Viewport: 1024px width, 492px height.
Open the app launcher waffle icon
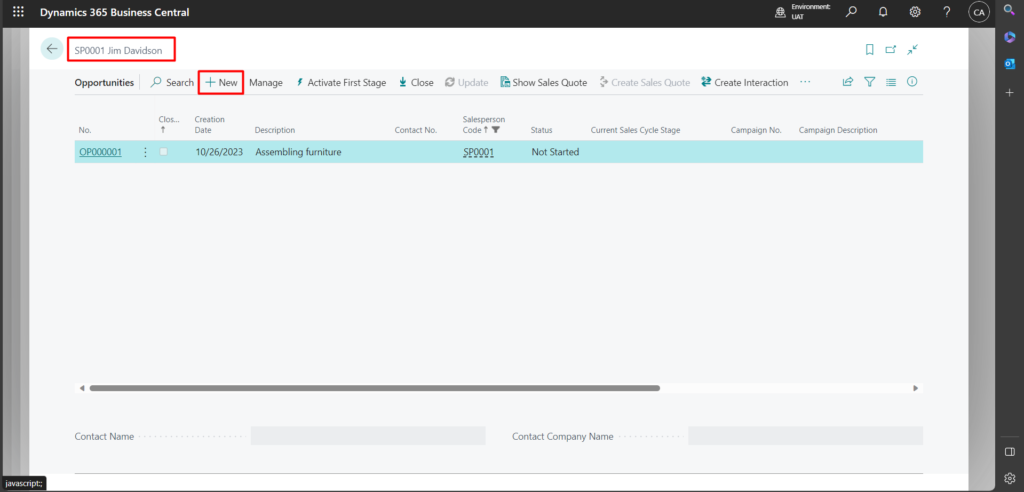click(18, 12)
